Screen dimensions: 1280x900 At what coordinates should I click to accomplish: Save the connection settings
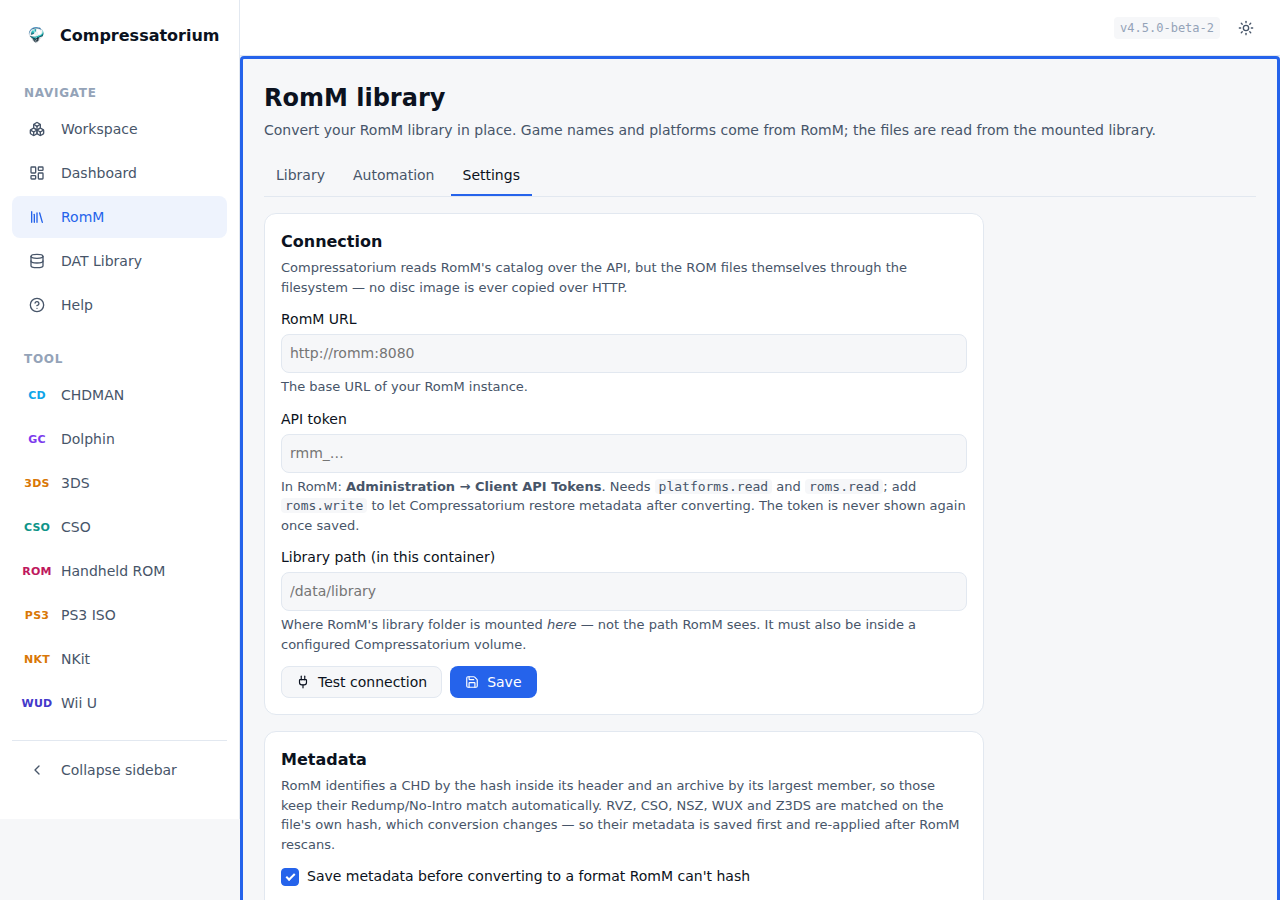(493, 682)
